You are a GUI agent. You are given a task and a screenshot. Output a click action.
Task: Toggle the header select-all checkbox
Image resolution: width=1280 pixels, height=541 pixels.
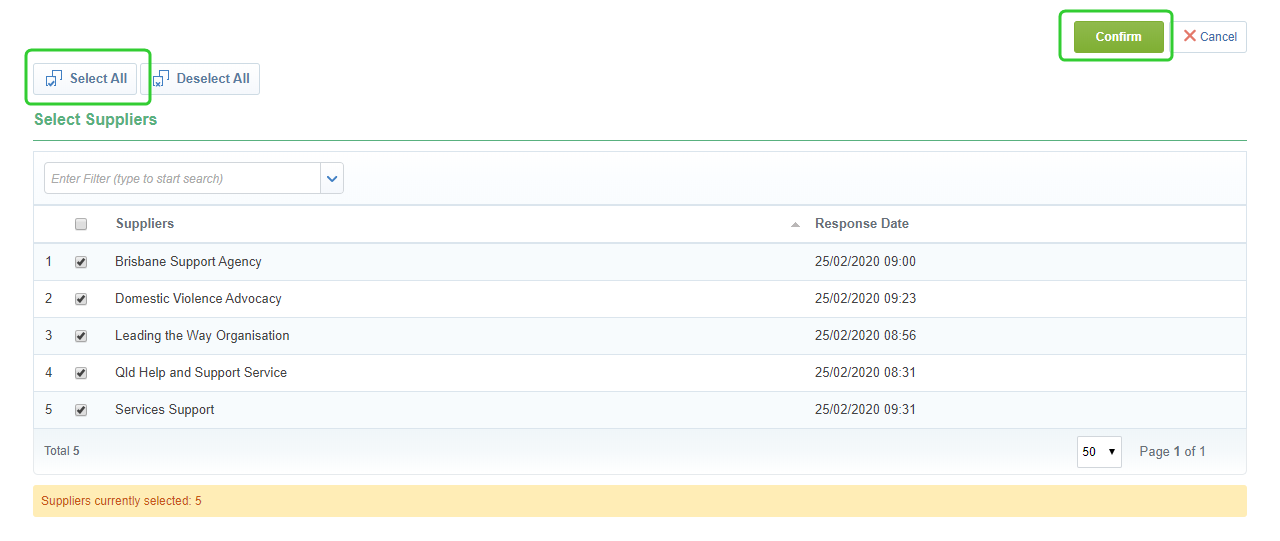point(81,224)
